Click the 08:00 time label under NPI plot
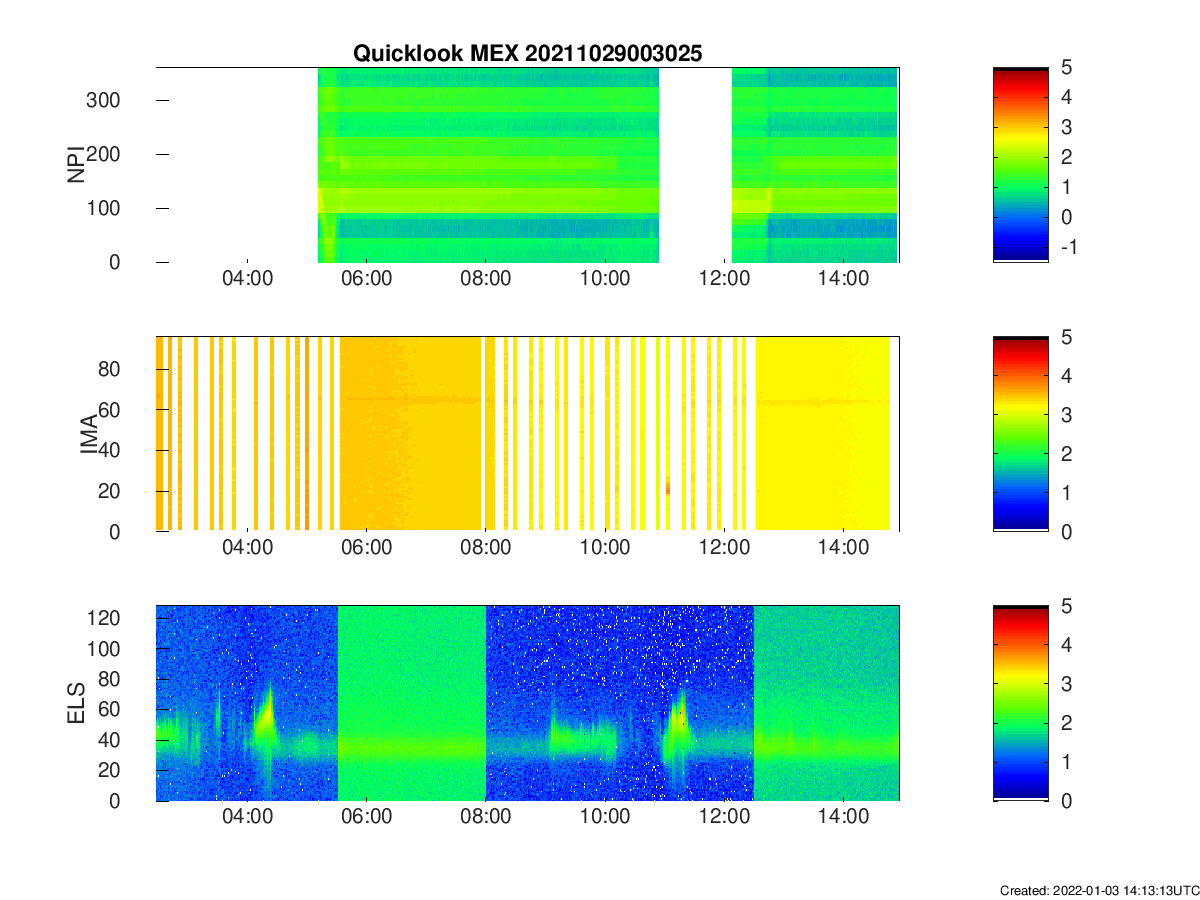This screenshot has width=1200, height=900. pos(485,279)
